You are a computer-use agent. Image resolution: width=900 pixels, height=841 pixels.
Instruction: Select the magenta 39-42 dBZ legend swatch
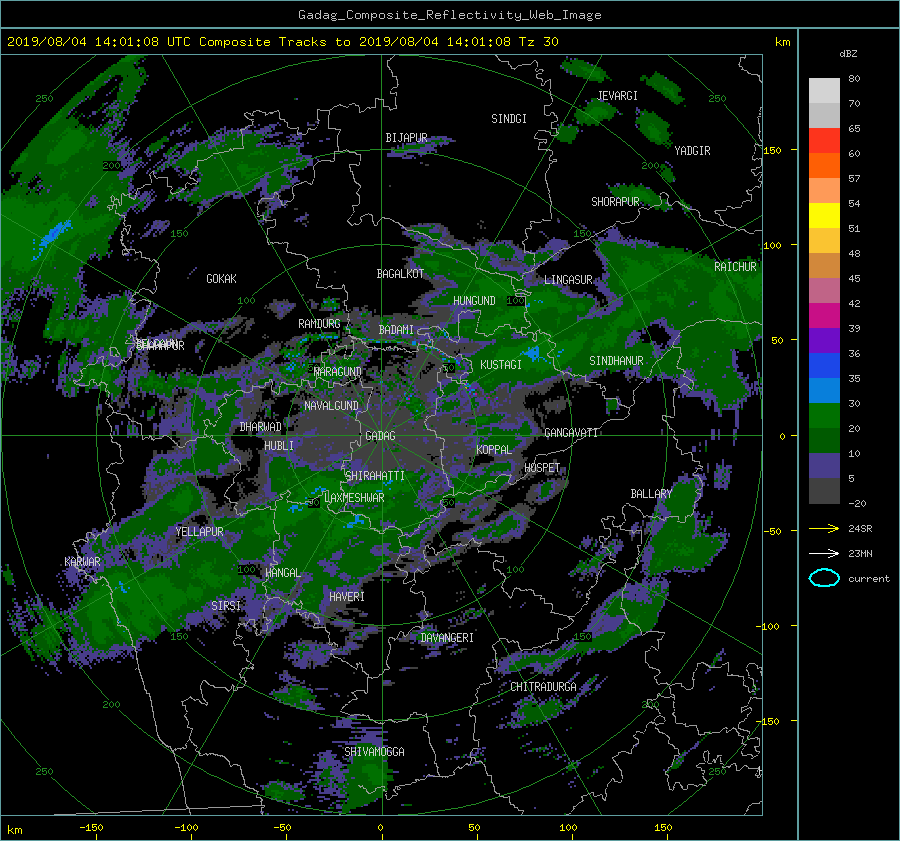[x=824, y=316]
